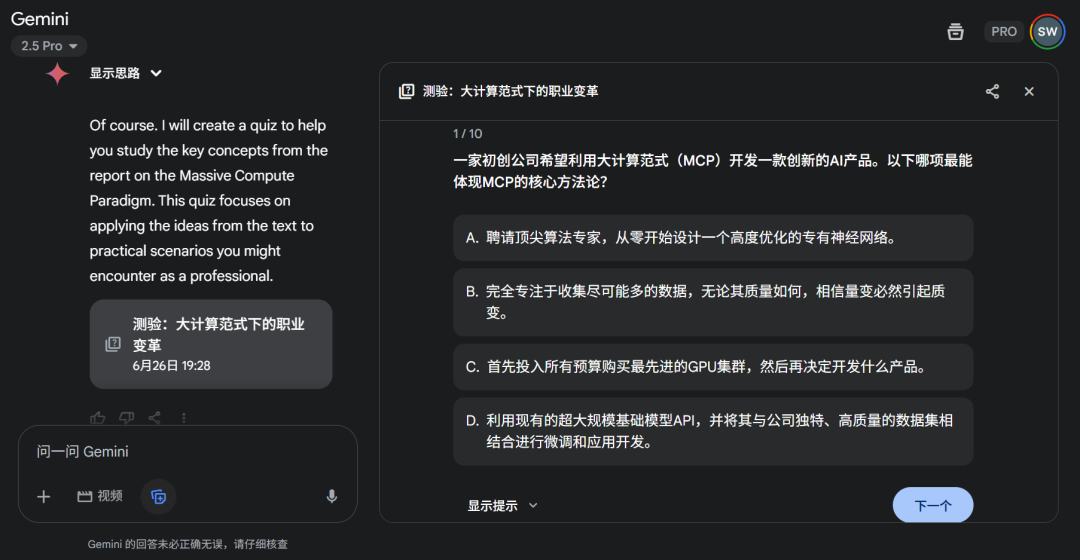Open the stacked tray icon in header

(955, 32)
